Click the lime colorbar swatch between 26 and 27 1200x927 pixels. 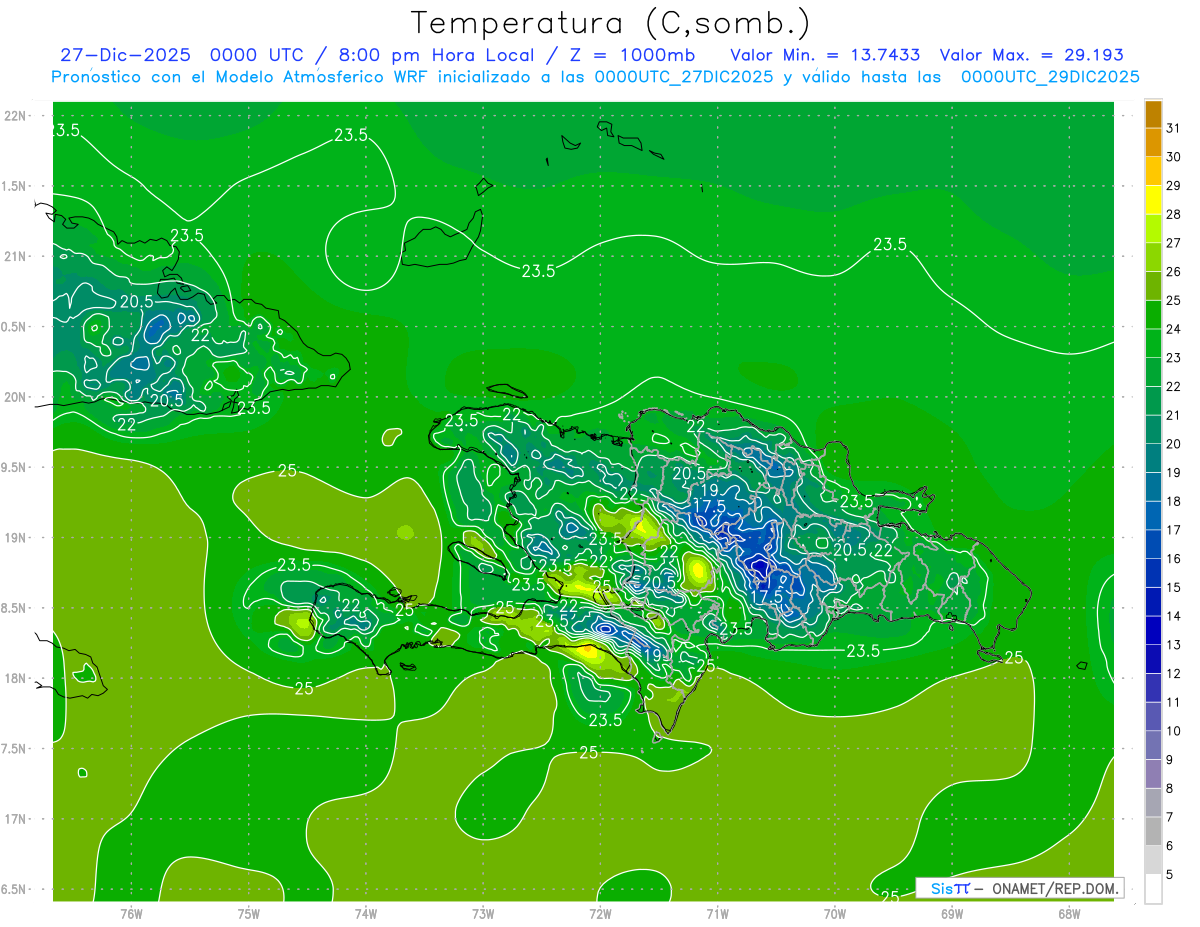pos(1153,257)
